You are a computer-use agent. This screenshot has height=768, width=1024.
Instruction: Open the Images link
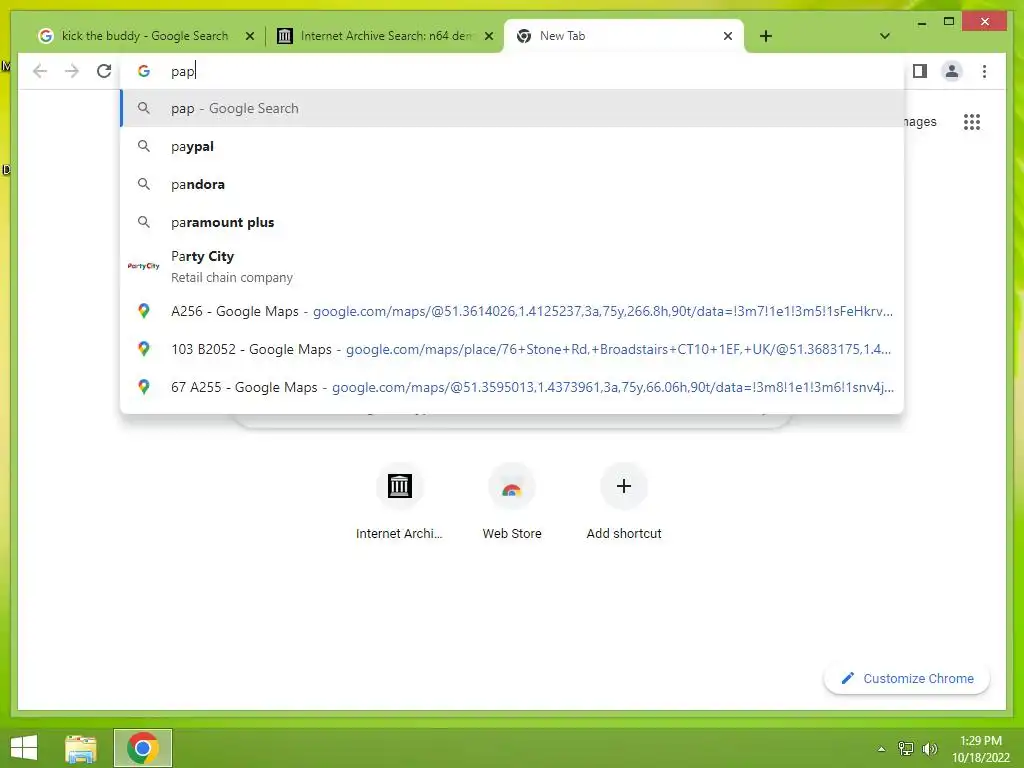click(920, 121)
